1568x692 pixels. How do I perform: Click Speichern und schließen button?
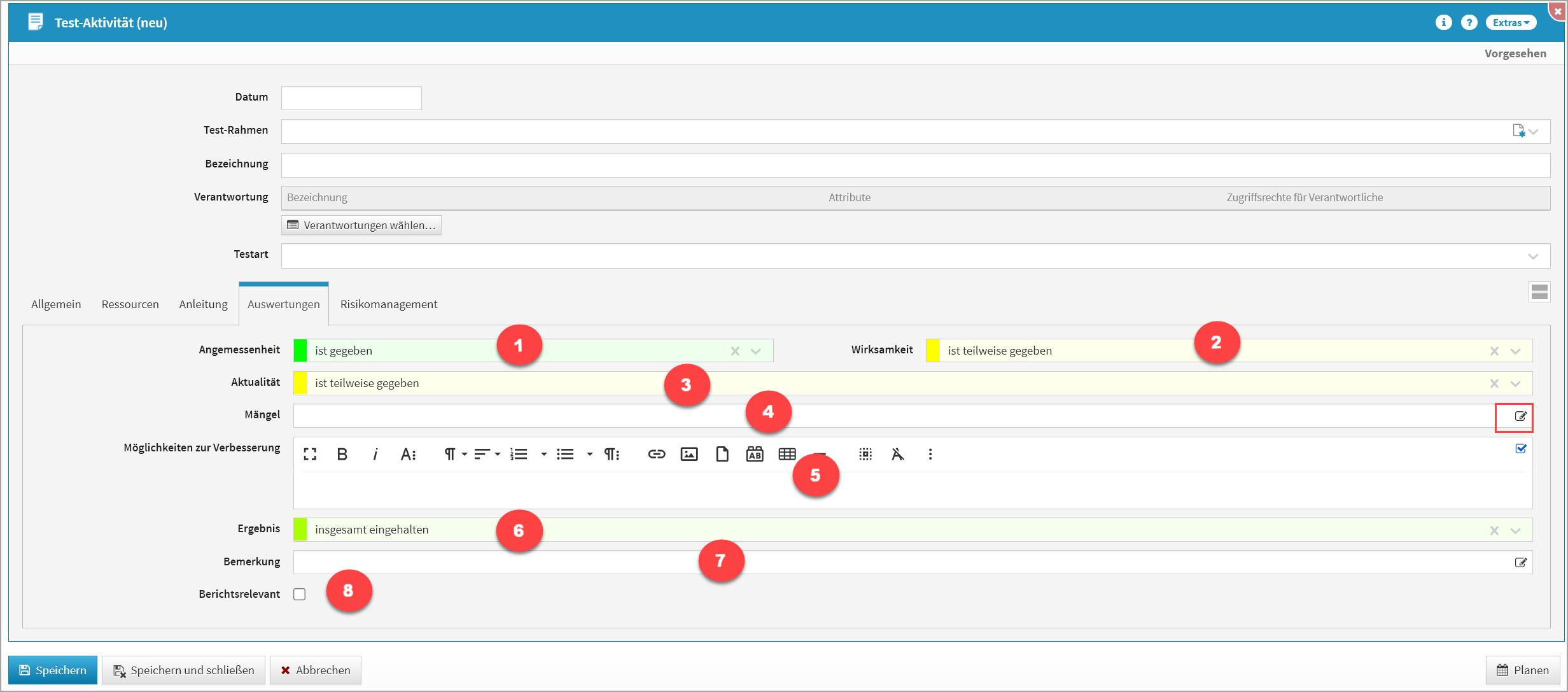tap(184, 670)
